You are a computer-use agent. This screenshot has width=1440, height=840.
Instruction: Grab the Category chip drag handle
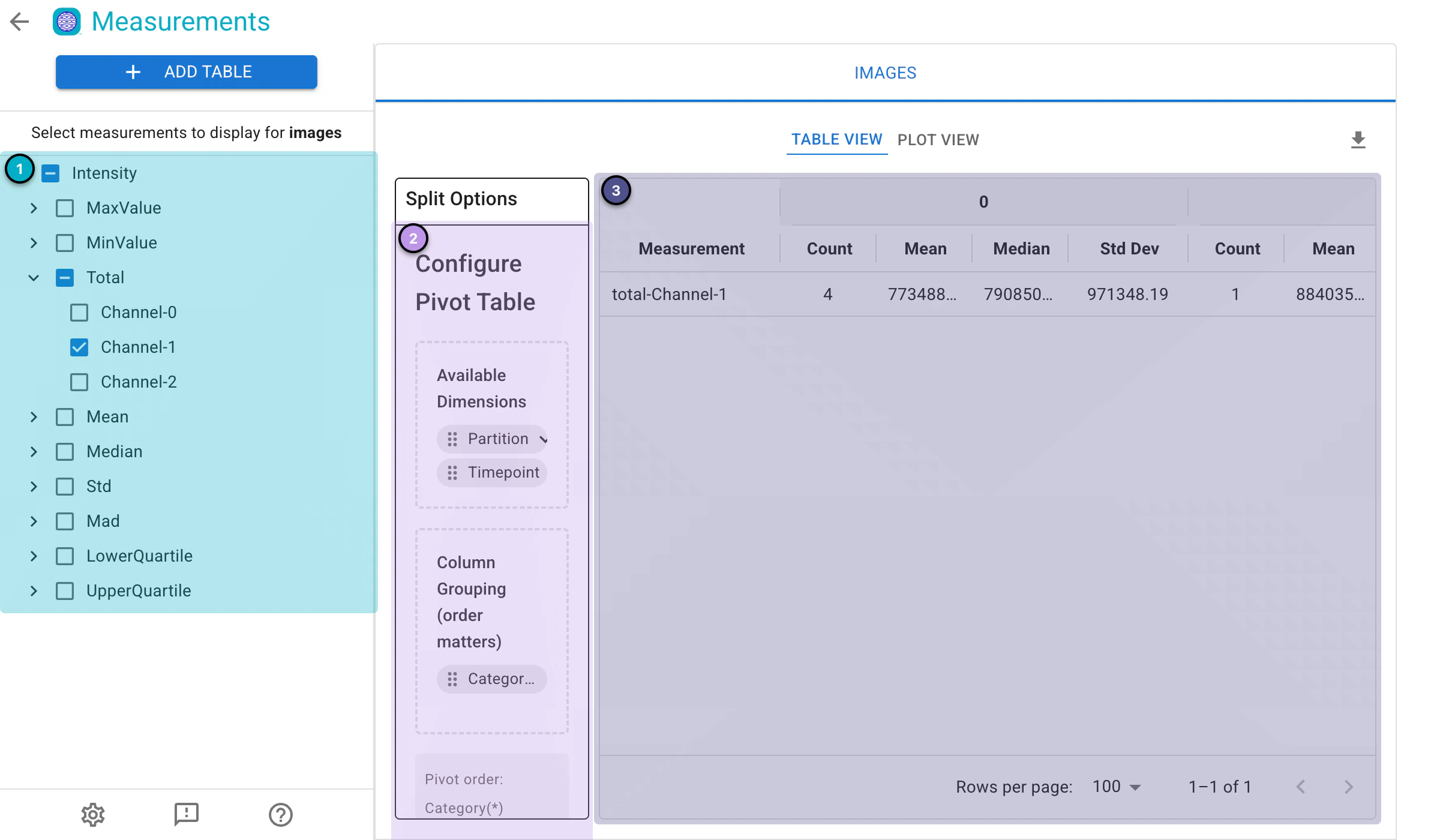(x=452, y=679)
